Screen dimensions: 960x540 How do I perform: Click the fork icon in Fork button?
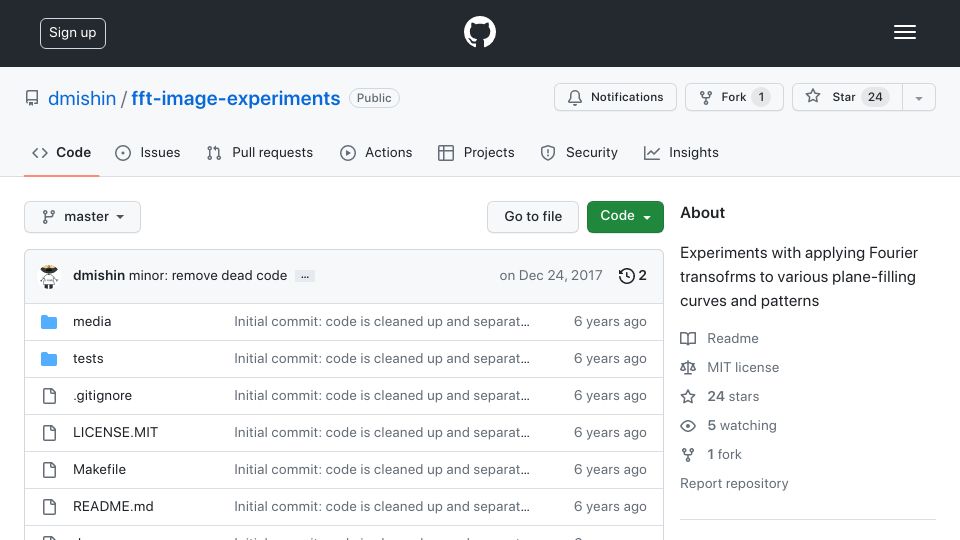pyautogui.click(x=706, y=97)
